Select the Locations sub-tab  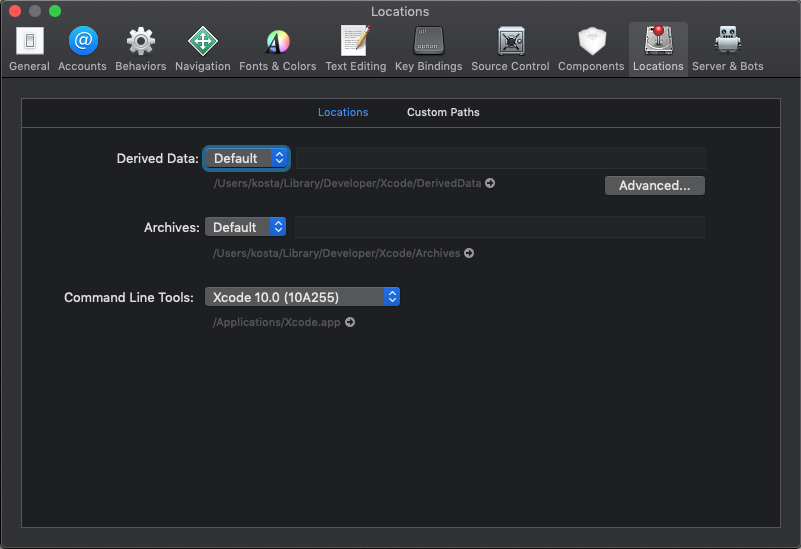(x=343, y=112)
